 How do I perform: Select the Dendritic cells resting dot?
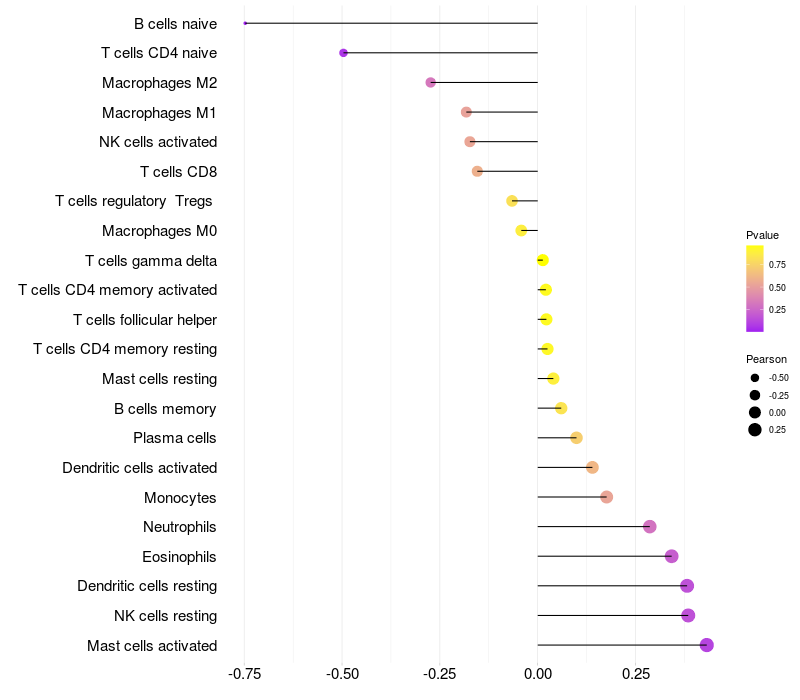687,586
